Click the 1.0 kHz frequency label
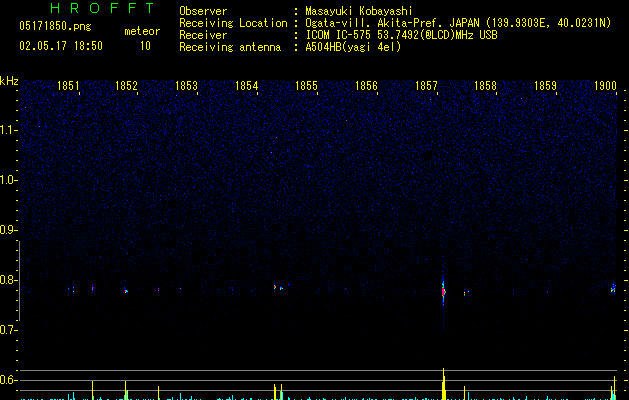 8,180
